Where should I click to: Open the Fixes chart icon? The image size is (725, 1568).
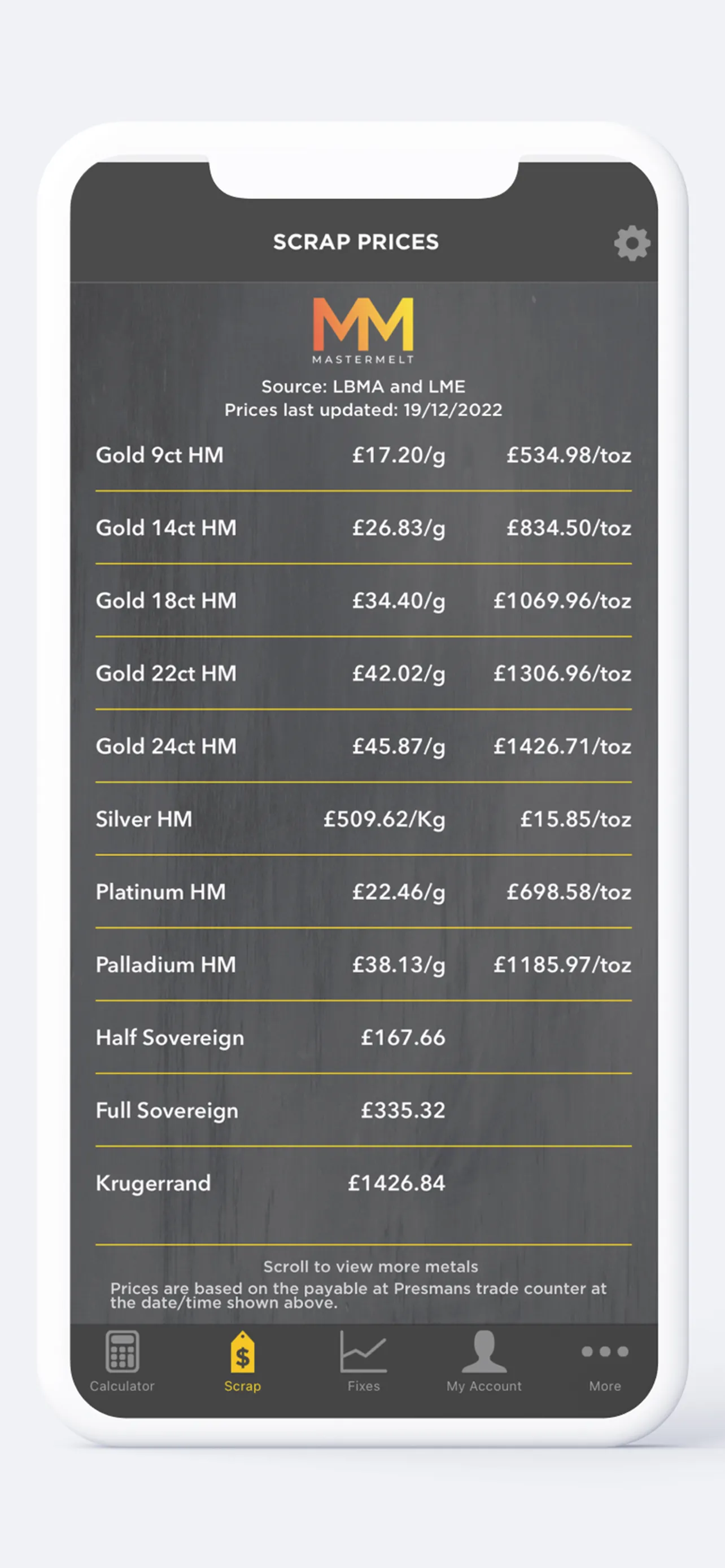pos(364,1351)
